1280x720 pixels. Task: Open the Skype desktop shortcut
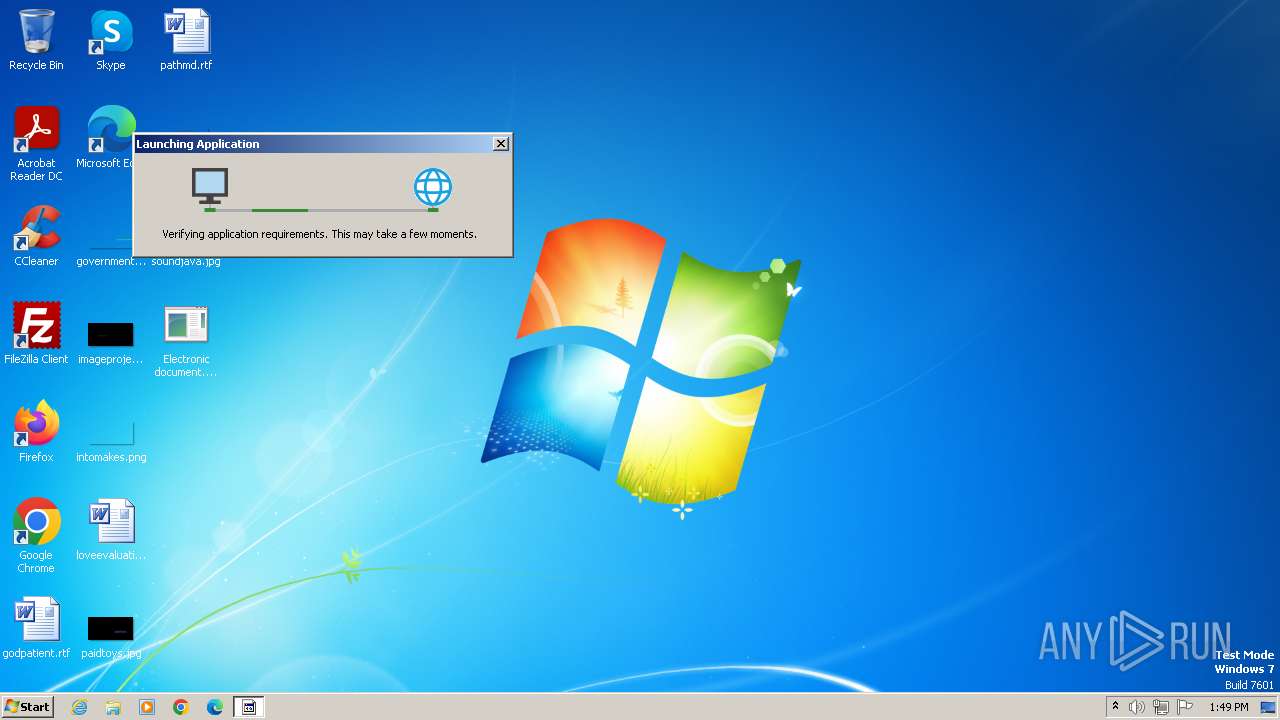point(111,40)
